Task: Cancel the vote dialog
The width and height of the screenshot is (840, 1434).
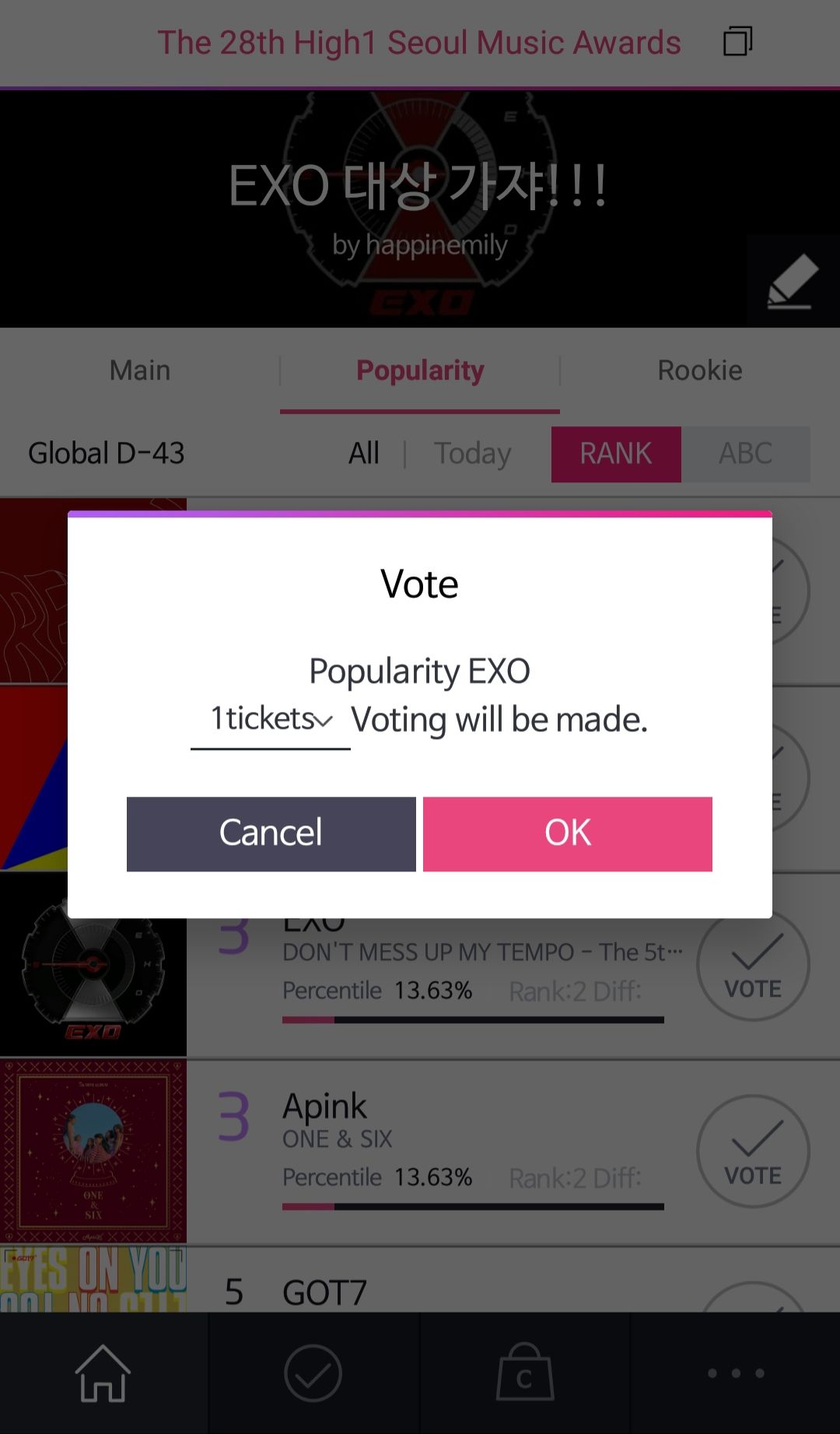Action: click(x=271, y=833)
